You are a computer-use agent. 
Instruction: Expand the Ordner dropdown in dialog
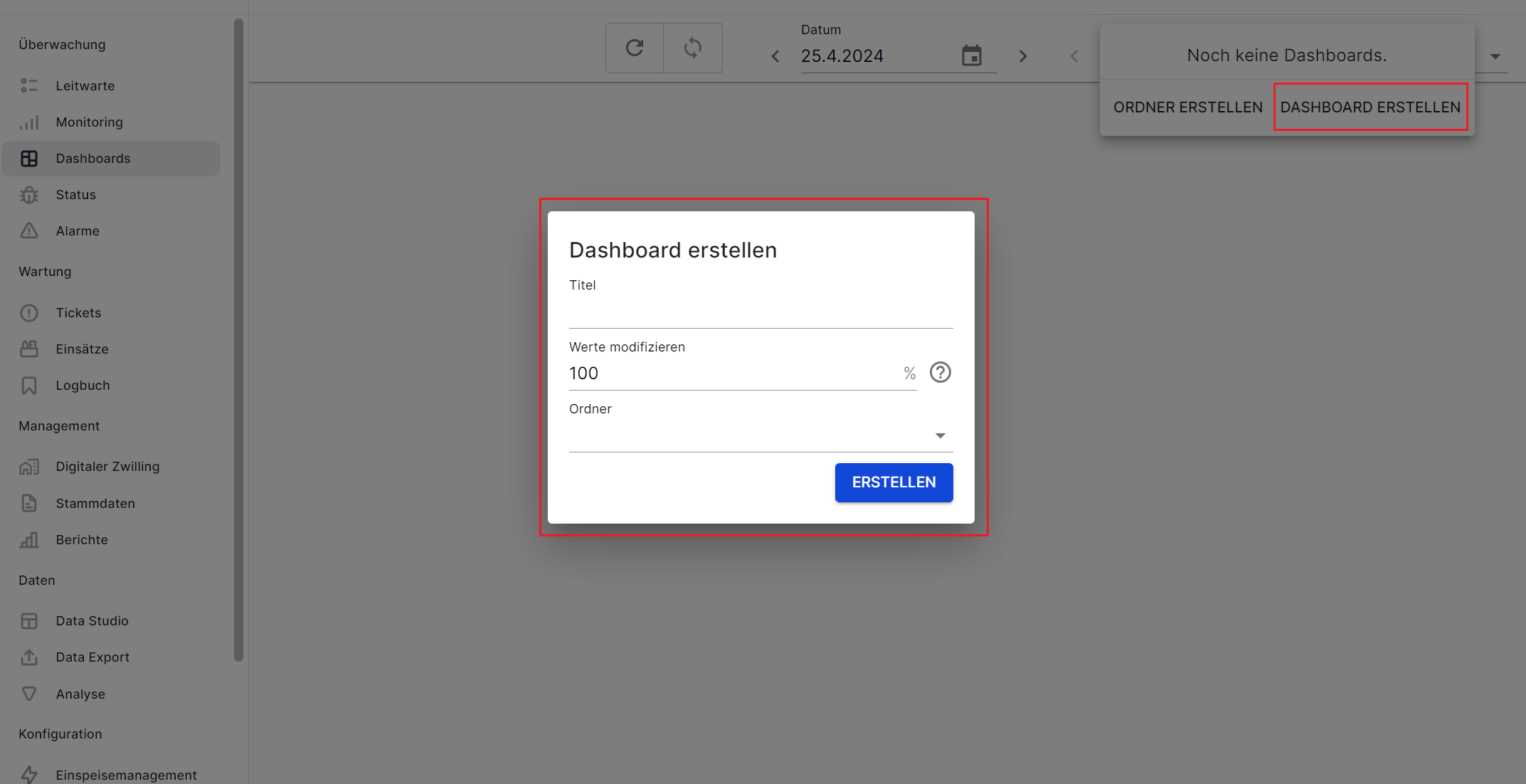(940, 435)
